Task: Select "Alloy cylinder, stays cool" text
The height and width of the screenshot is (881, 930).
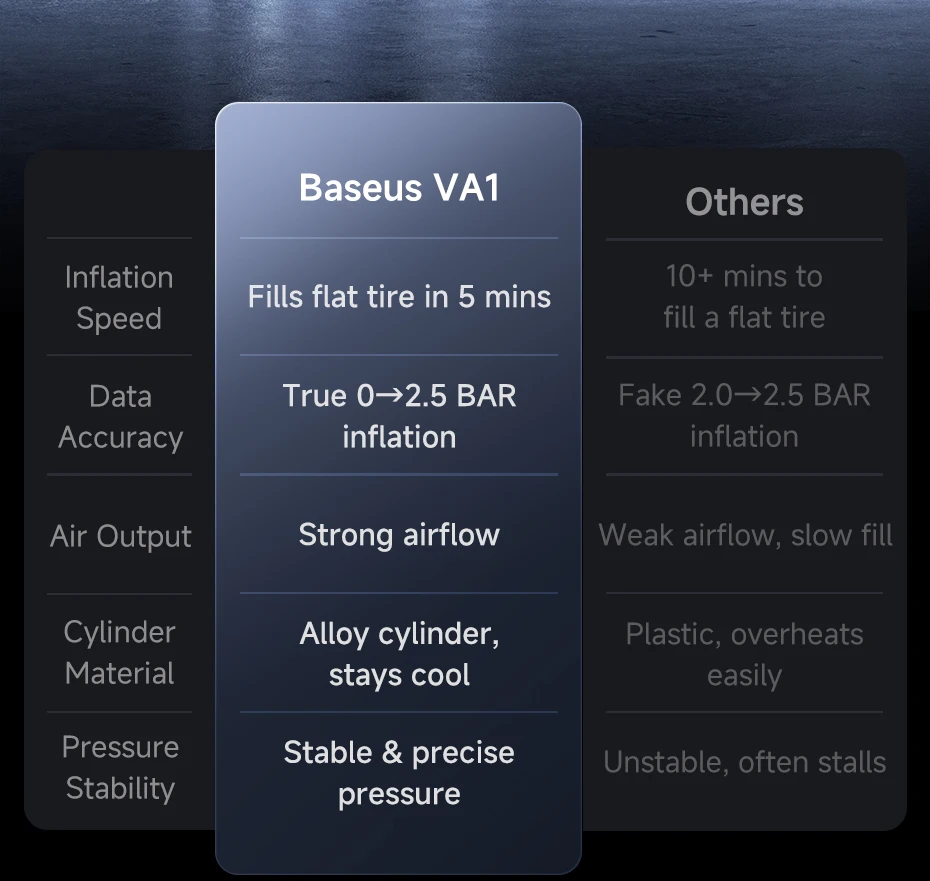Action: click(x=399, y=653)
